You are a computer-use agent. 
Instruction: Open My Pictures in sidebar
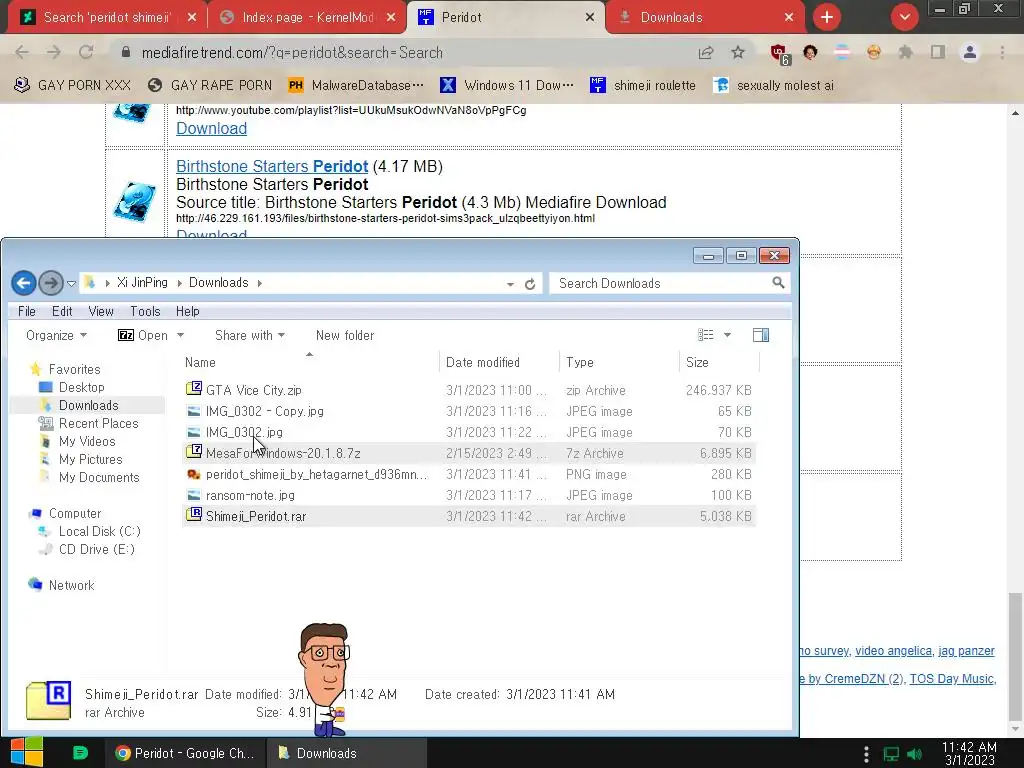tap(90, 459)
